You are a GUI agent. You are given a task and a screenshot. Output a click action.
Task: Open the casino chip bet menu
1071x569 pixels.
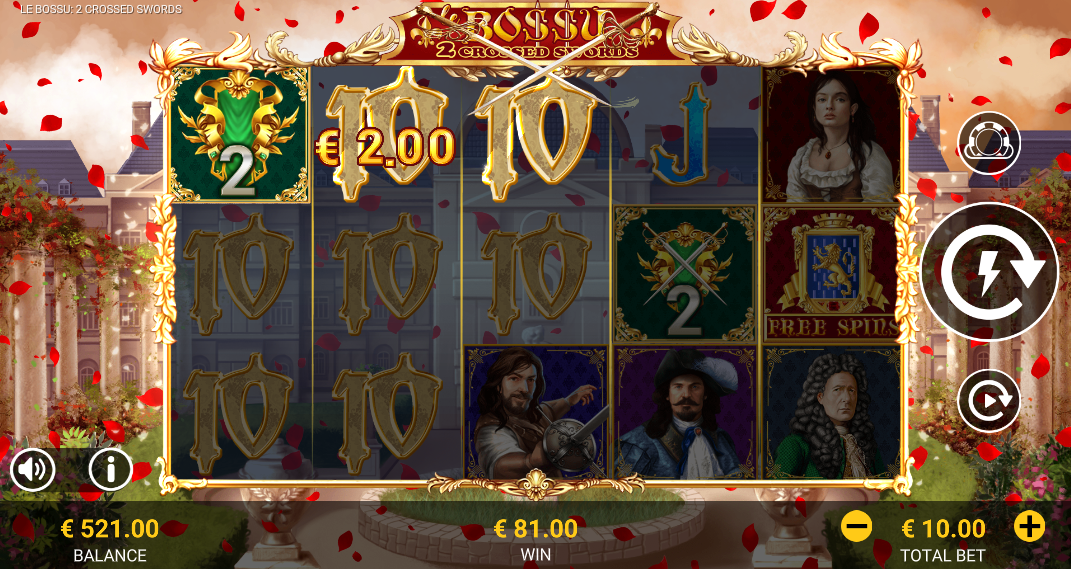tap(988, 144)
